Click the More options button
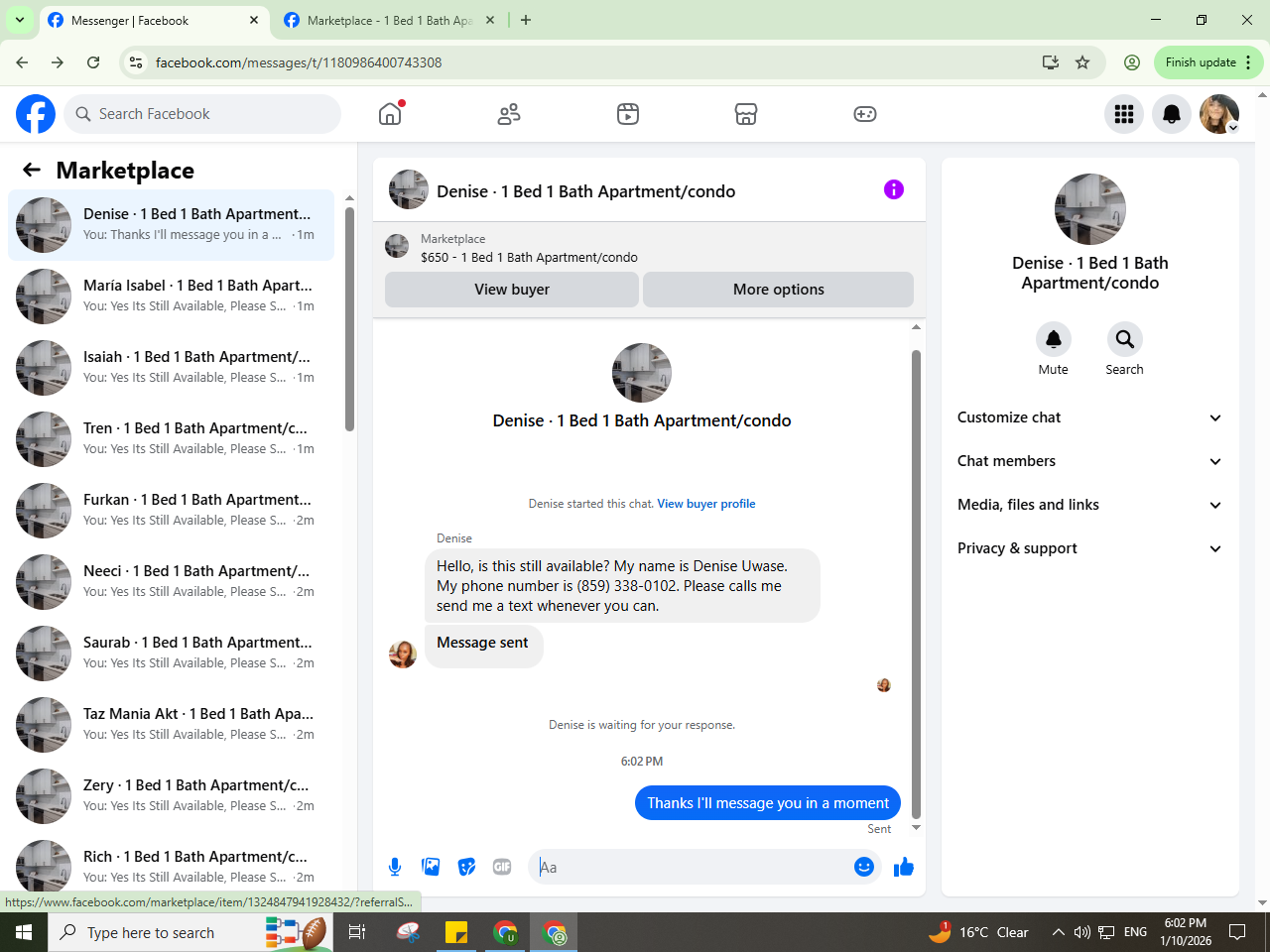 [x=778, y=290]
